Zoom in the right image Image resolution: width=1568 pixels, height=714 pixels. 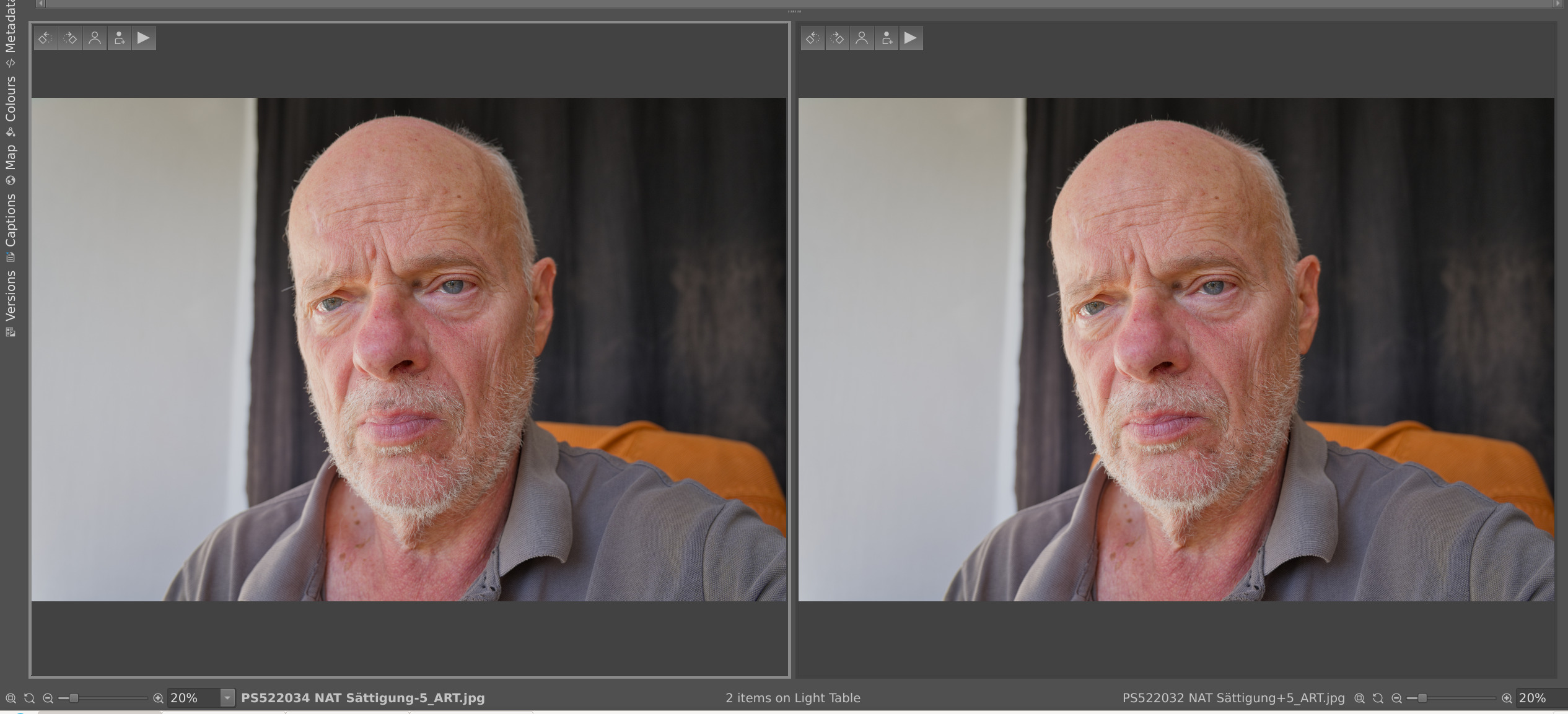1507,698
